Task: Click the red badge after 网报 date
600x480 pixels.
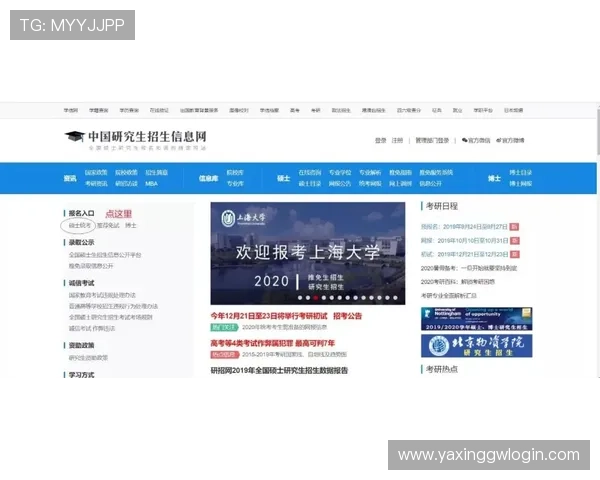Action: tap(515, 240)
